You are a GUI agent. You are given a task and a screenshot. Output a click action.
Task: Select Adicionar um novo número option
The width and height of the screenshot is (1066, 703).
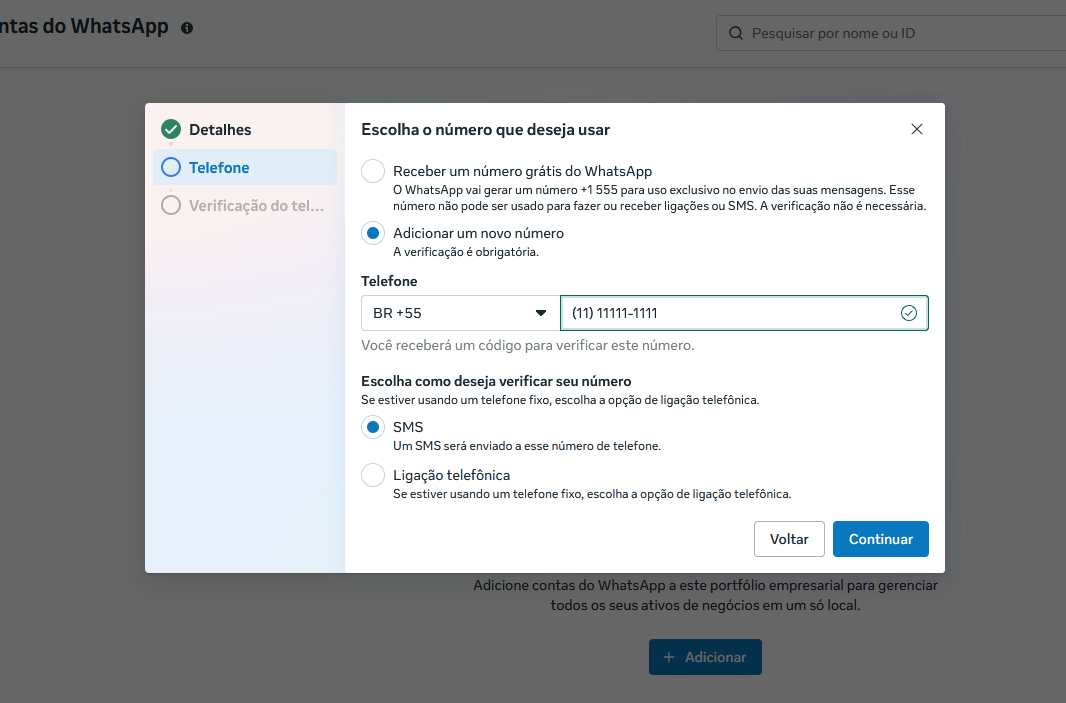(x=373, y=233)
